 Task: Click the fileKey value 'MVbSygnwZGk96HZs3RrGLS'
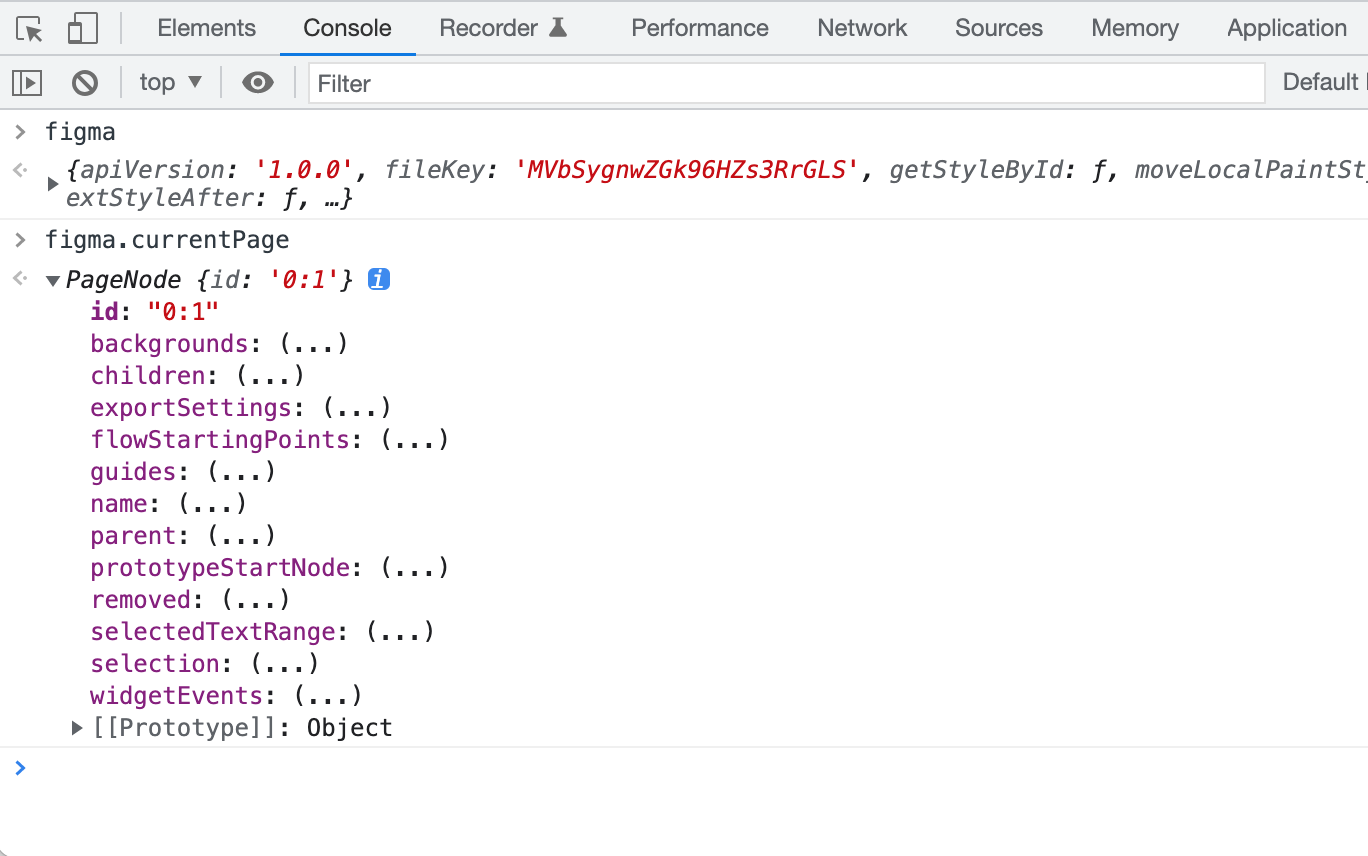point(687,171)
